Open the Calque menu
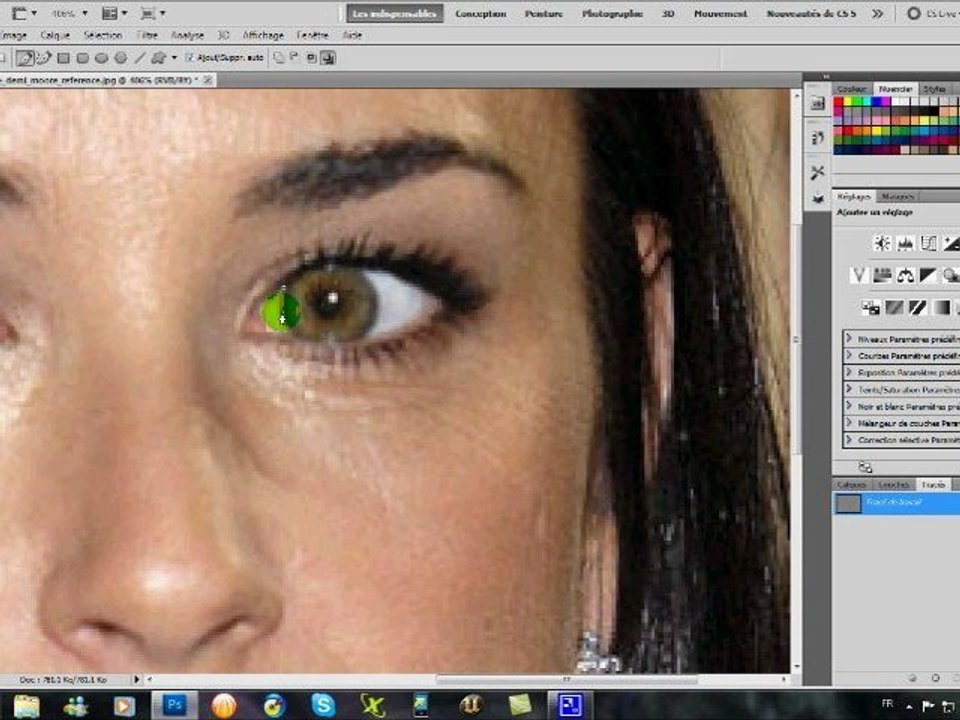960x720 pixels. (x=54, y=36)
